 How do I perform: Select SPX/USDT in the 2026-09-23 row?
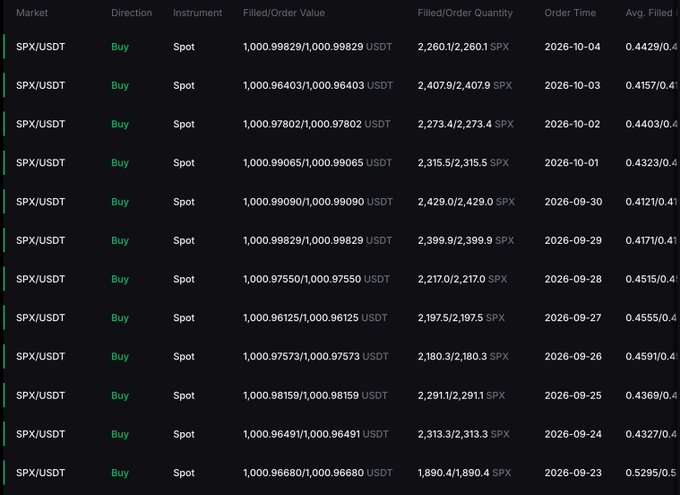coord(40,472)
